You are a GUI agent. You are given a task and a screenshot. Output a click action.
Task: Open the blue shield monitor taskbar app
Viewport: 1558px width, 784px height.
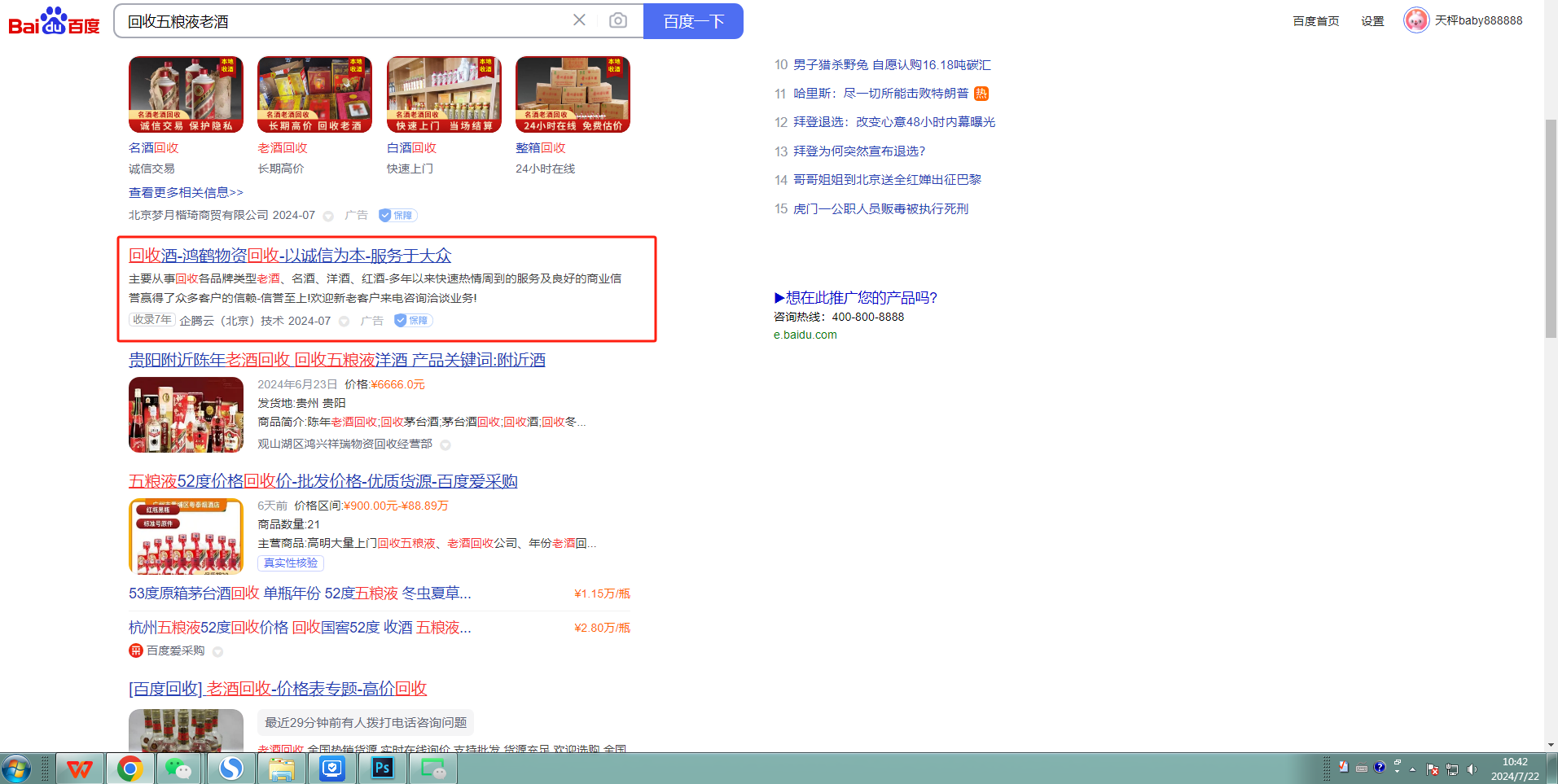331,769
